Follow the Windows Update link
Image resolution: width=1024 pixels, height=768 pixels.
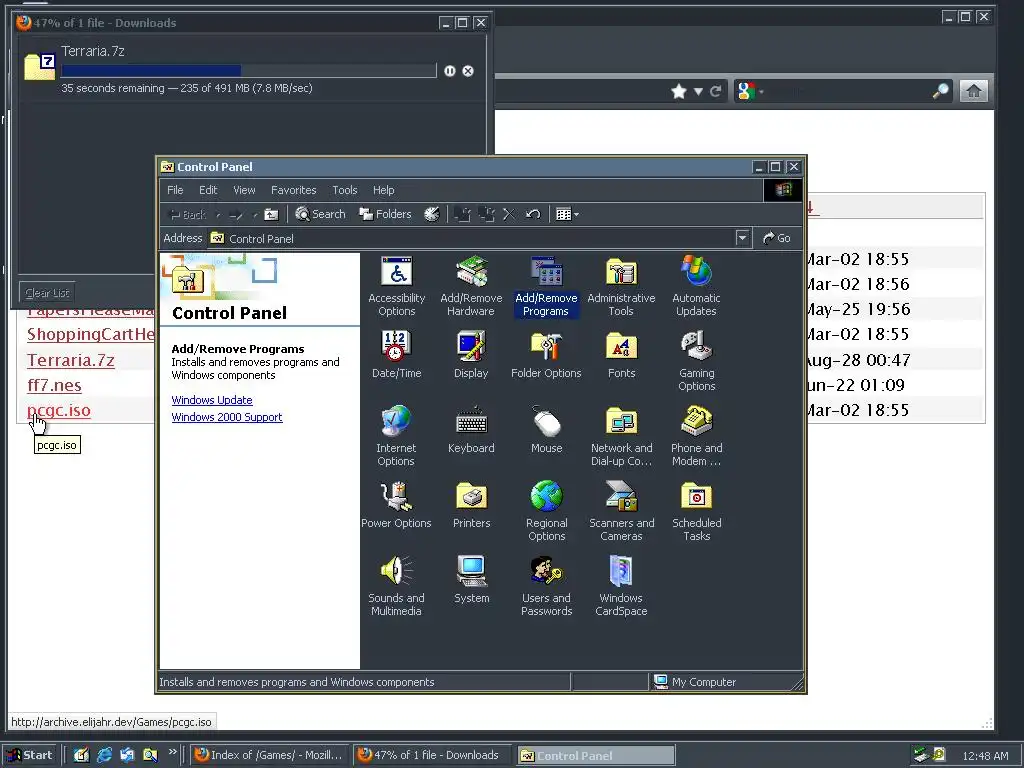tap(212, 400)
